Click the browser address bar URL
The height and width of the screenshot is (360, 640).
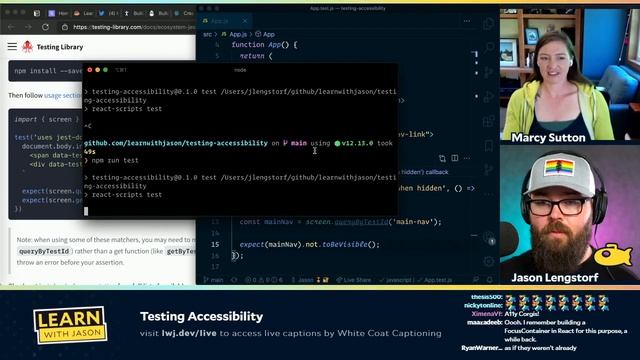[x=134, y=27]
